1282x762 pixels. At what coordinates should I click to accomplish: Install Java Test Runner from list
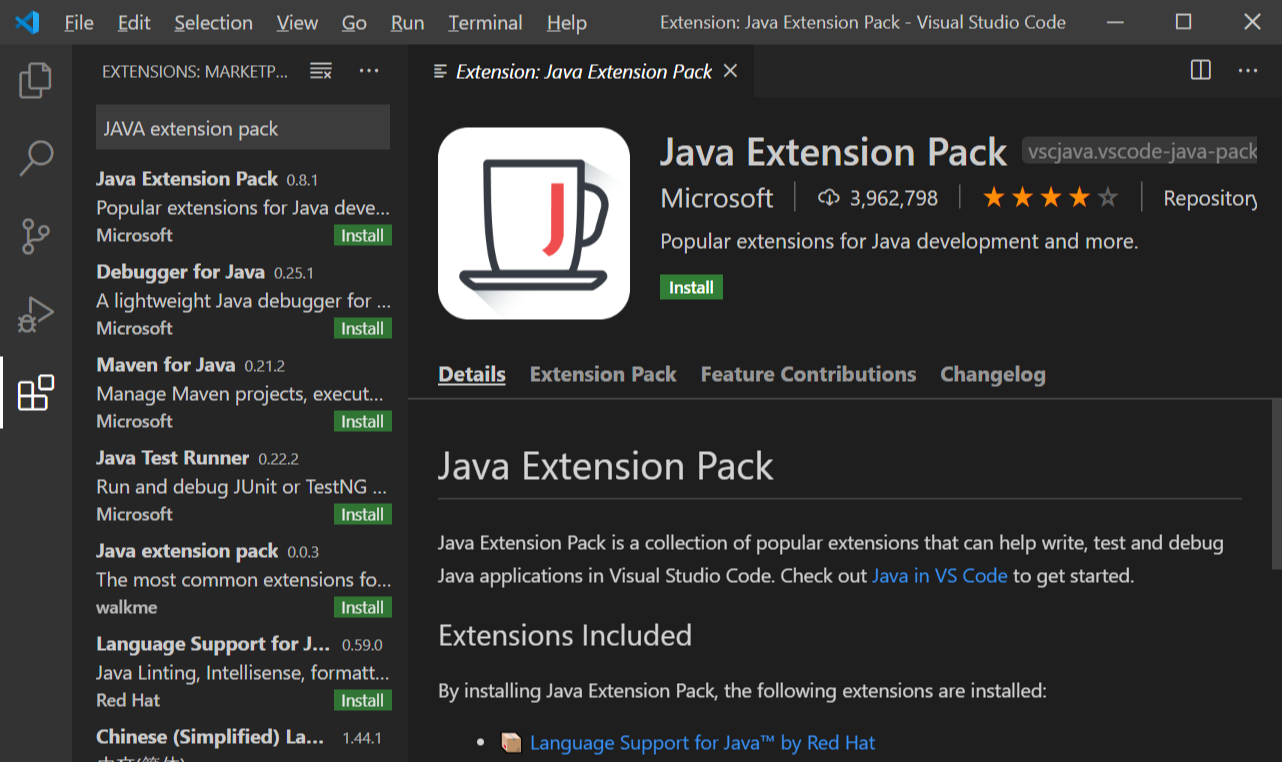tap(362, 515)
